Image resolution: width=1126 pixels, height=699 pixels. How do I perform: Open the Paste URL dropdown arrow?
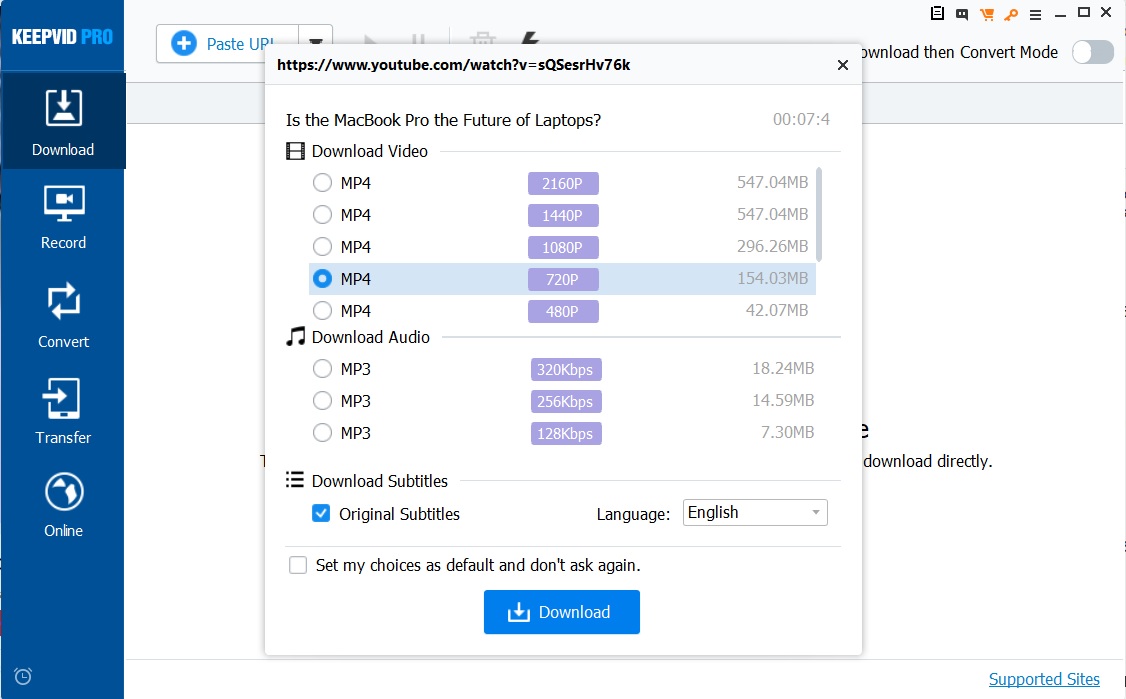coord(315,43)
